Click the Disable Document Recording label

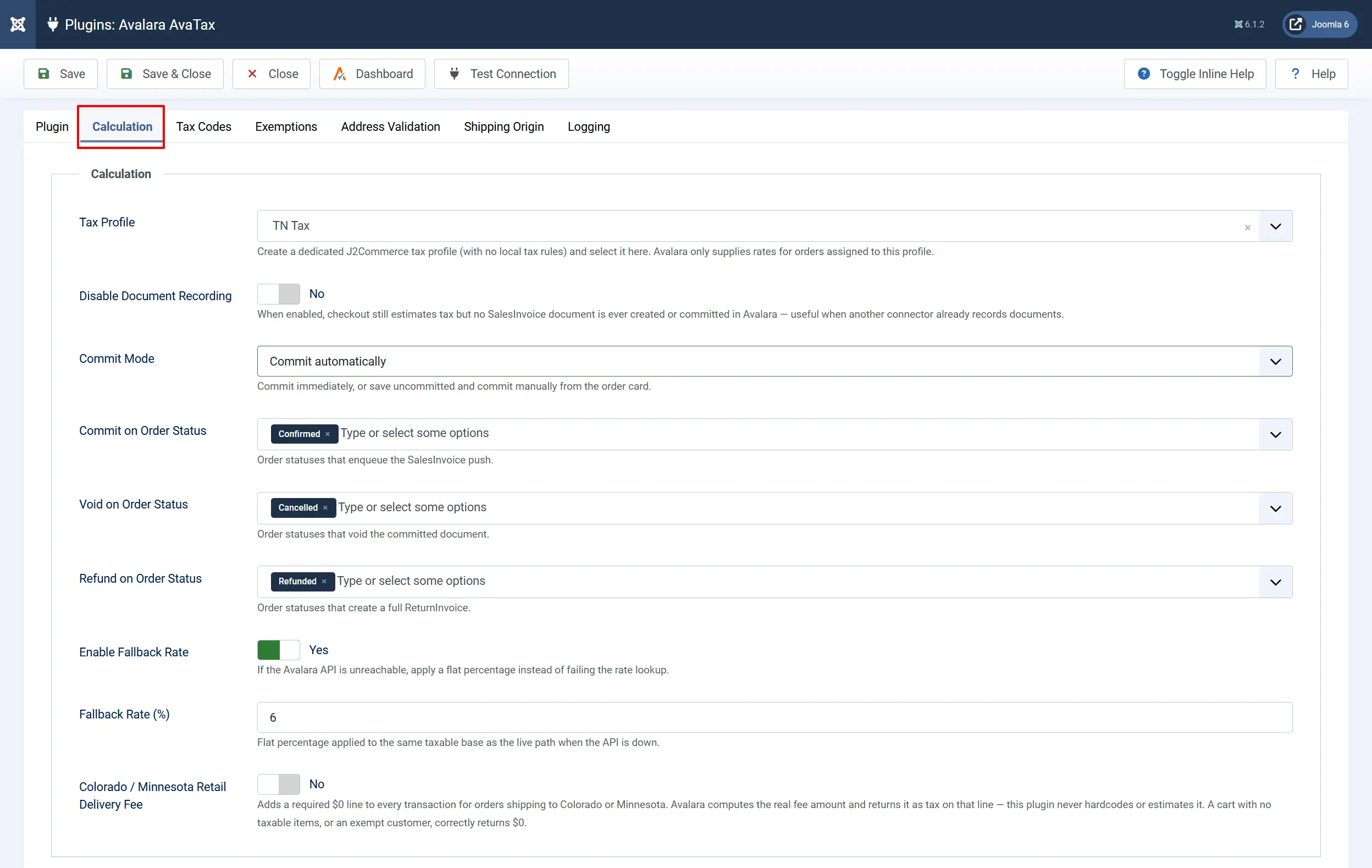pyautogui.click(x=156, y=296)
